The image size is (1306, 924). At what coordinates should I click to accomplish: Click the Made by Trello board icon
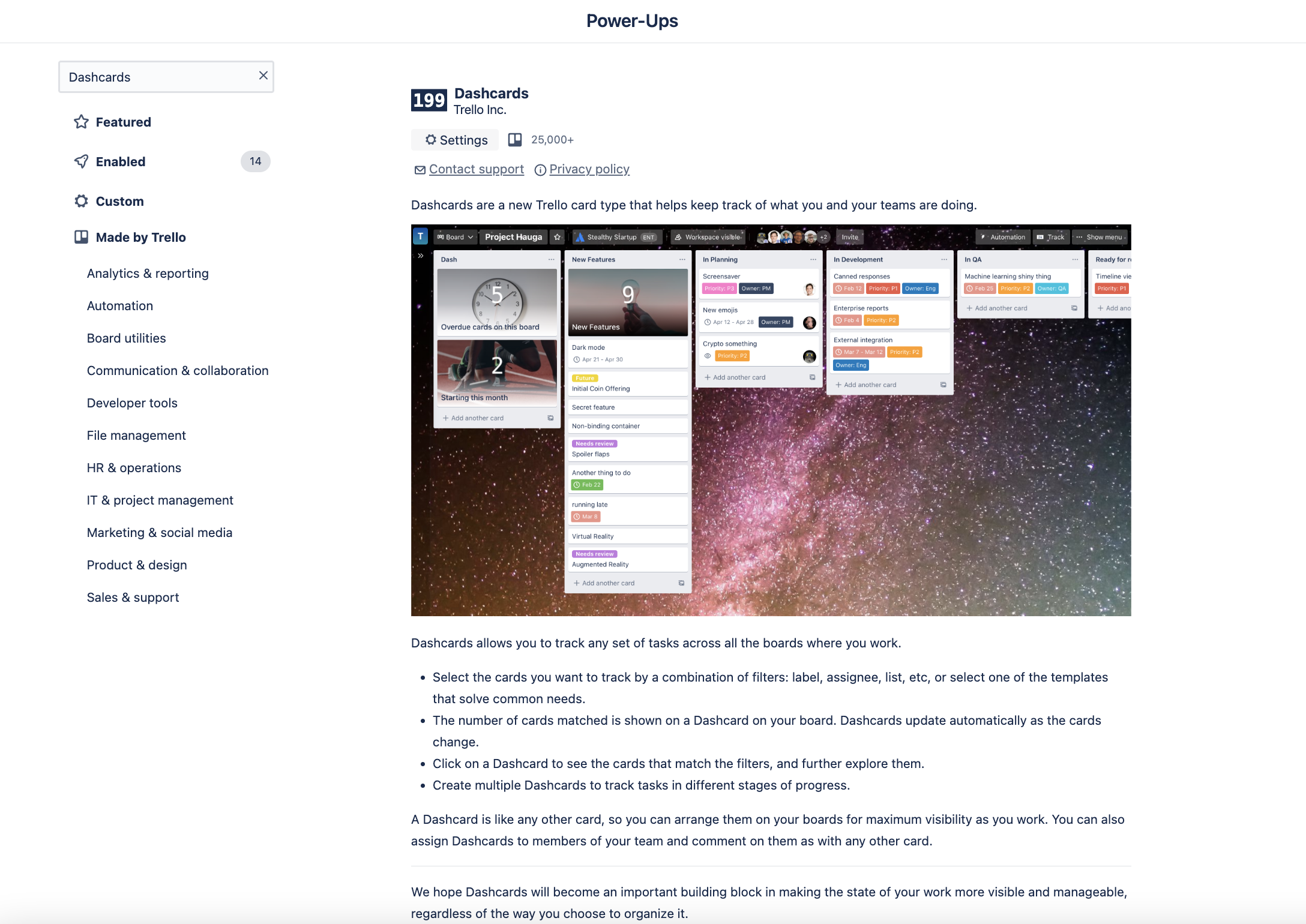(x=81, y=237)
